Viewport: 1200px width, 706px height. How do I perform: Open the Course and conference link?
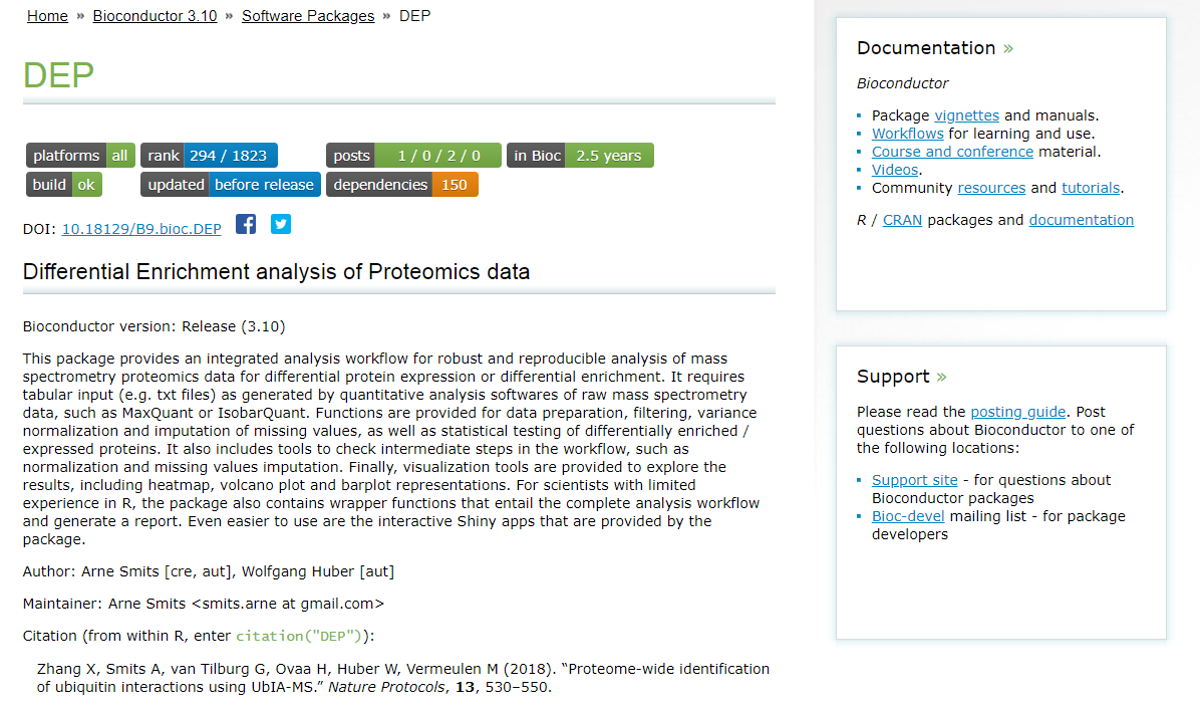[953, 151]
